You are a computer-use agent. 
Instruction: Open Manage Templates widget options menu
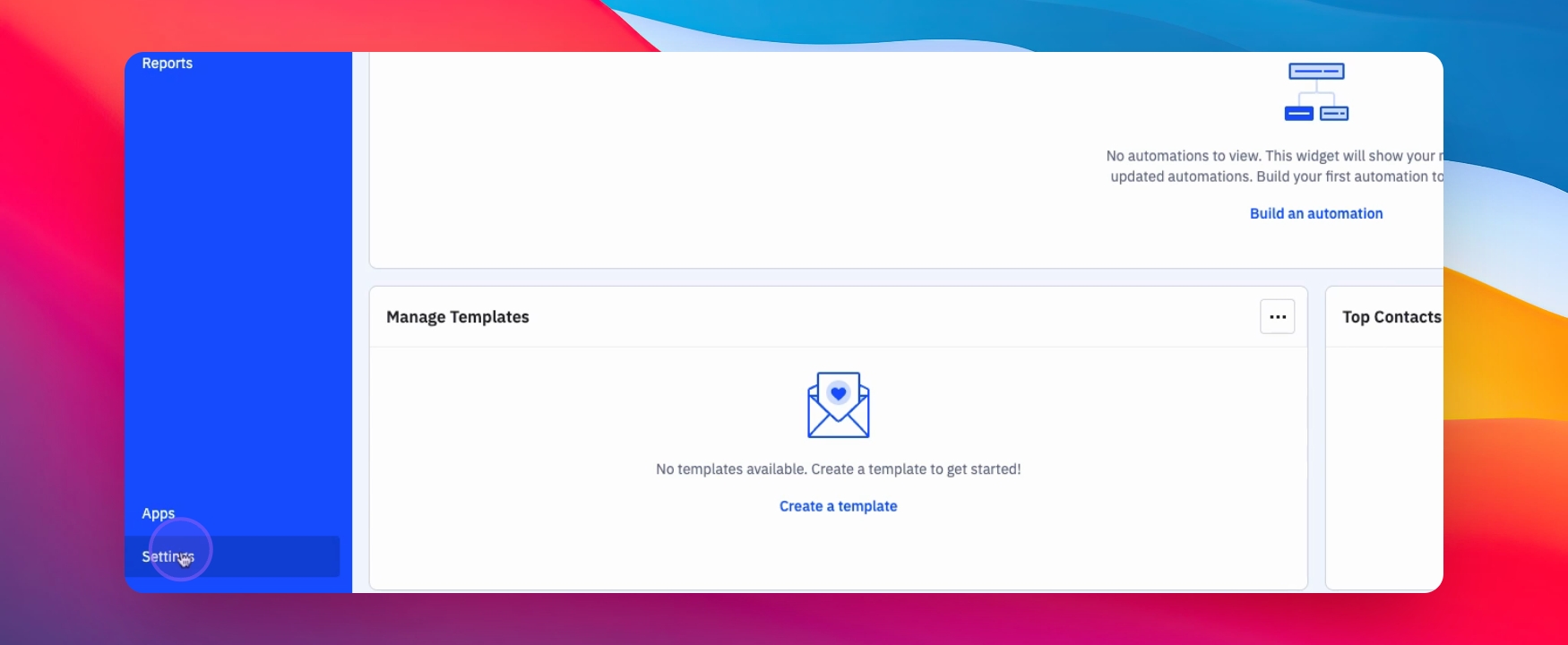(1278, 316)
